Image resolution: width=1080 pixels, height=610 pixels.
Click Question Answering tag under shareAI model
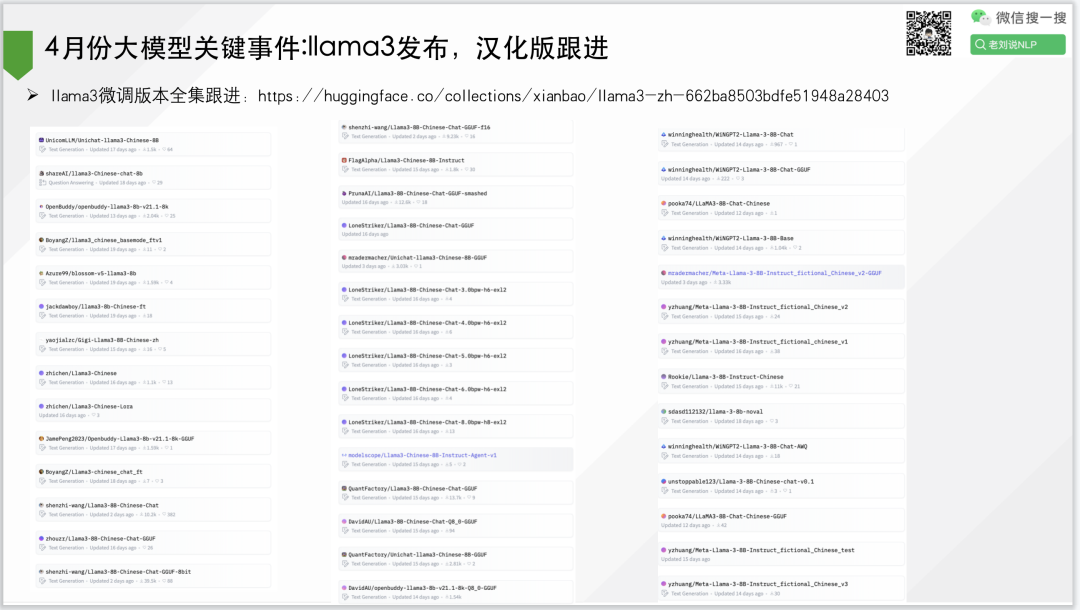(x=71, y=183)
